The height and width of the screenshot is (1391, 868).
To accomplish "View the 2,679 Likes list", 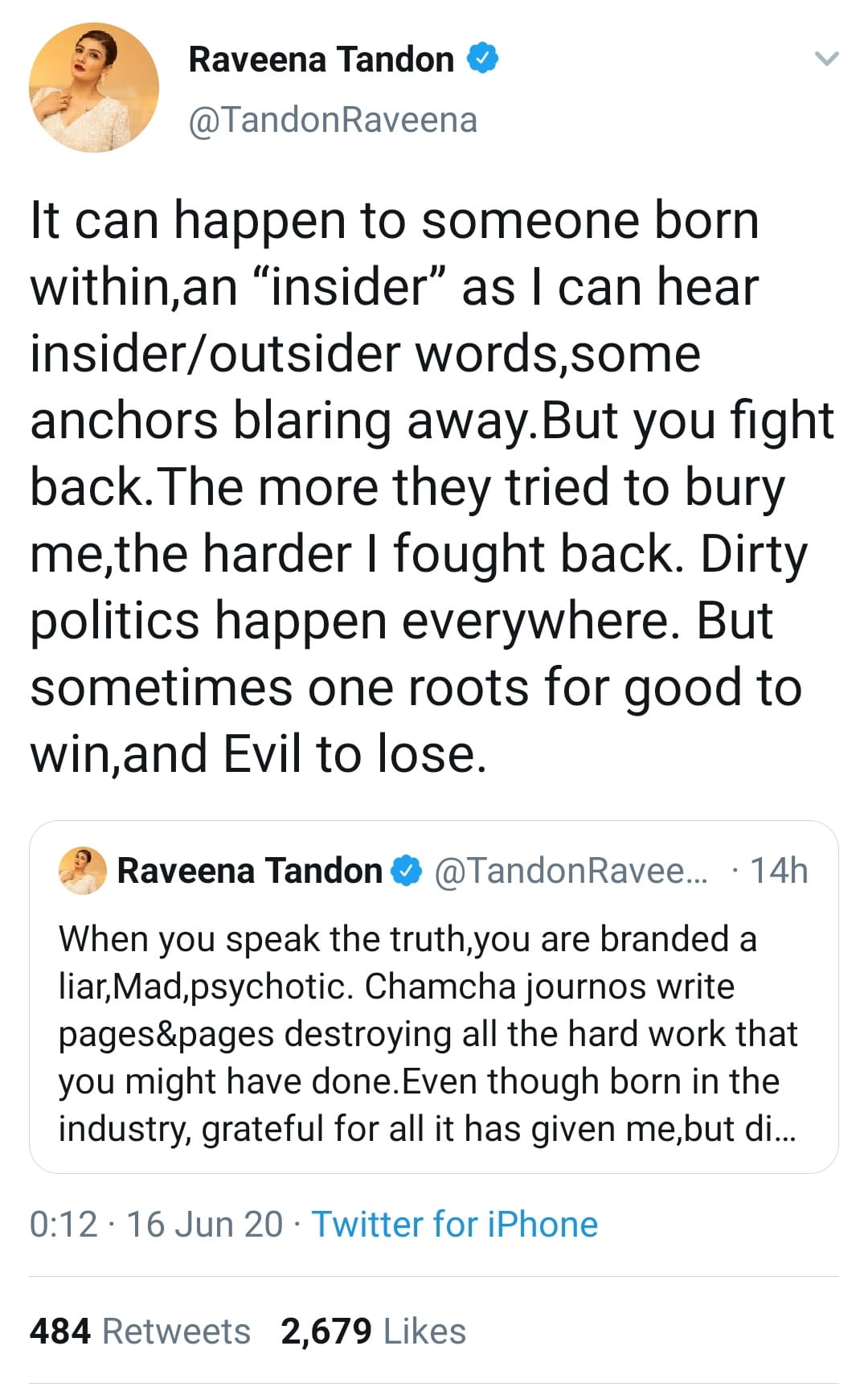I will [x=373, y=1332].
